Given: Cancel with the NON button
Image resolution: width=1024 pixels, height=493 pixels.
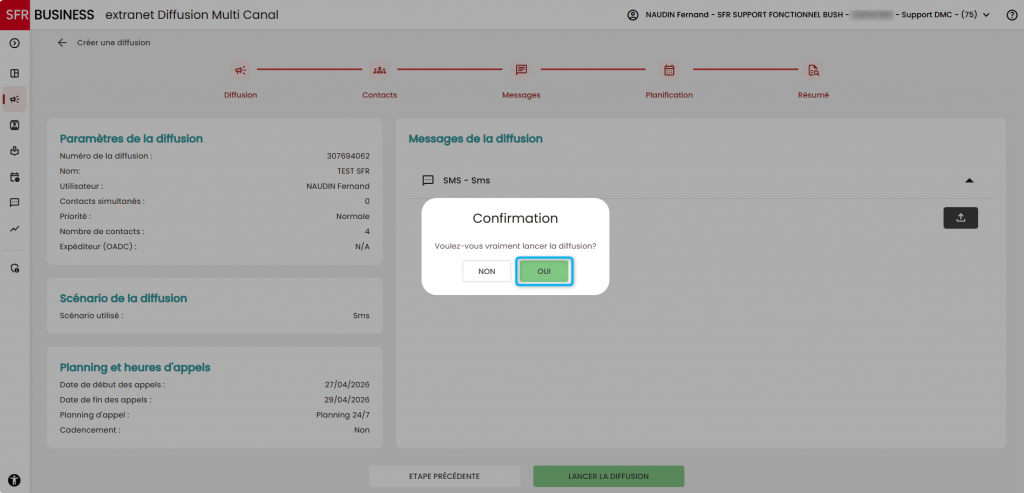Looking at the screenshot, I should click(487, 271).
